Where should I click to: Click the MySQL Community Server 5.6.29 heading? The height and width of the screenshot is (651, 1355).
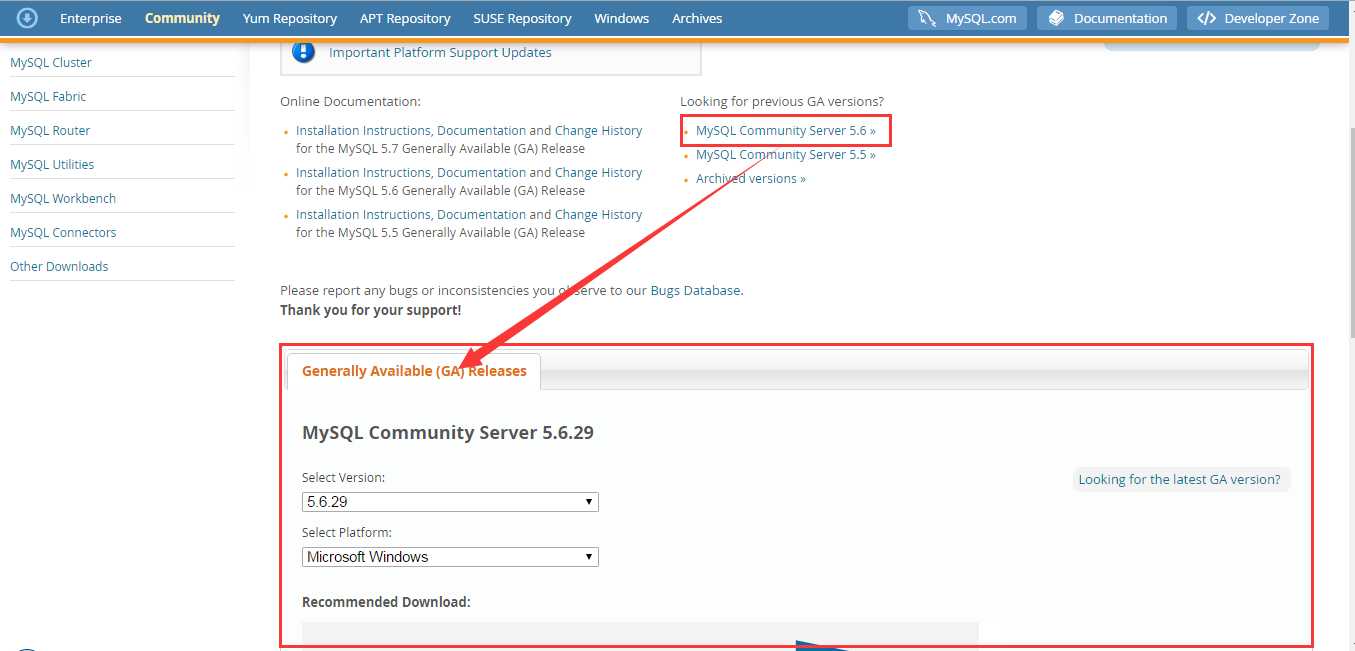click(x=448, y=432)
